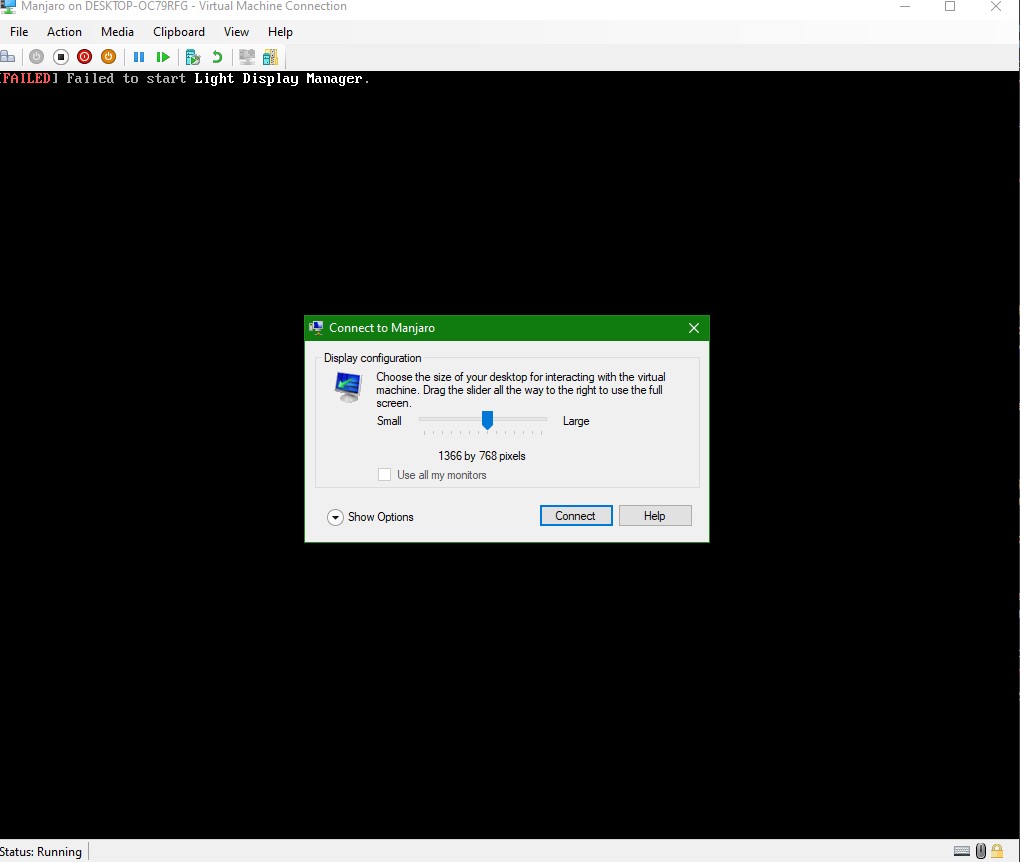Image resolution: width=1020 pixels, height=862 pixels.
Task: Close the Connect to Manjaro dialog
Action: [694, 328]
